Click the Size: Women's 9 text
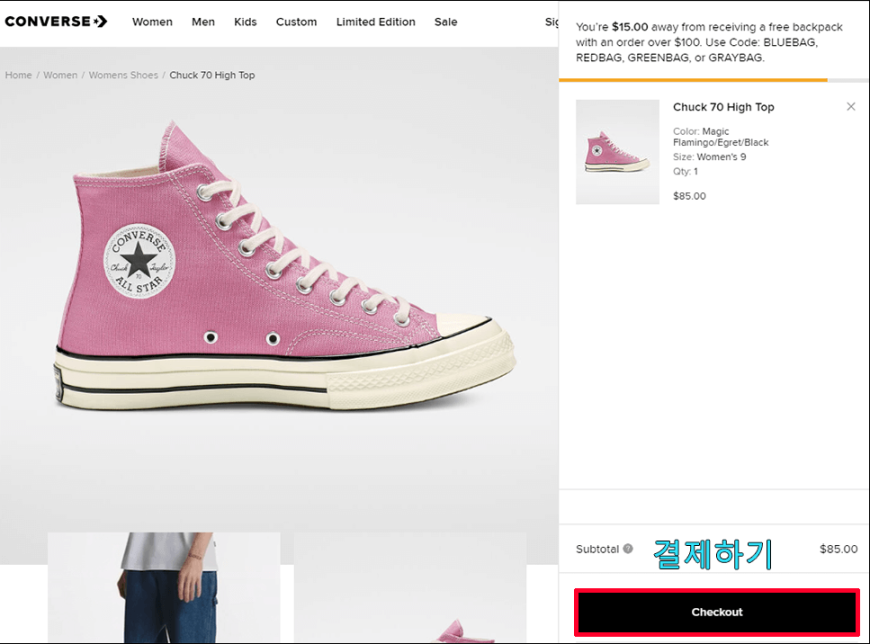 (710, 157)
